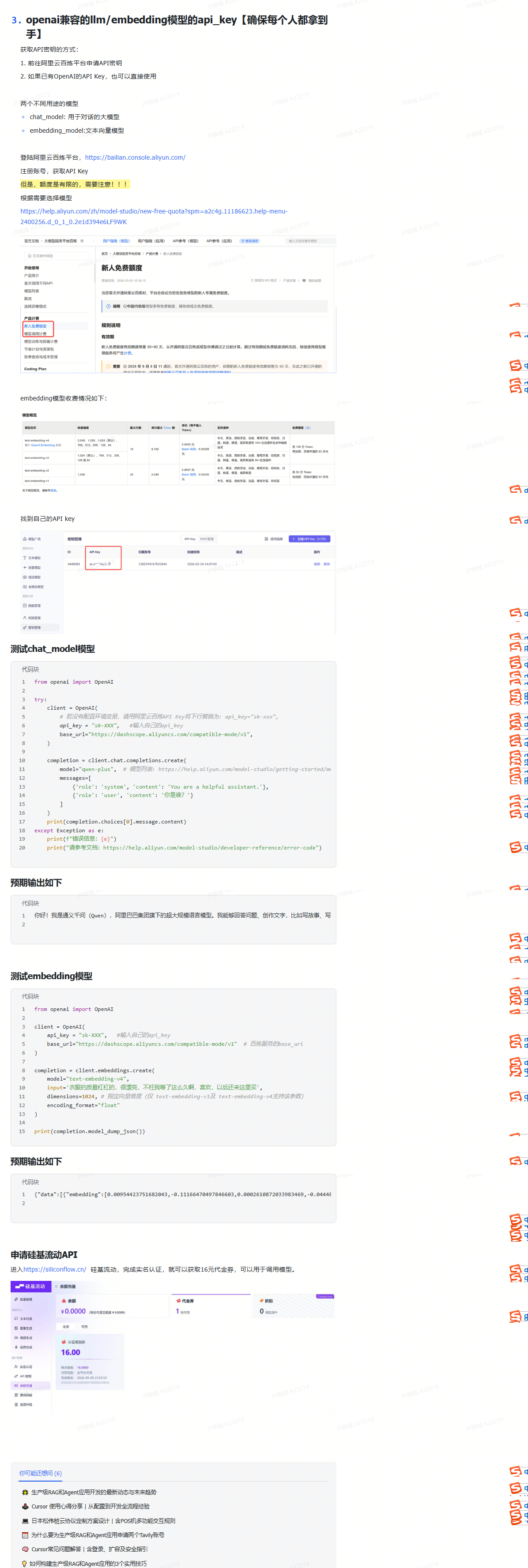Click the sparkle icon beside 生产级RAG suggestion
Screen dimensions: 528x1568
point(25,1493)
